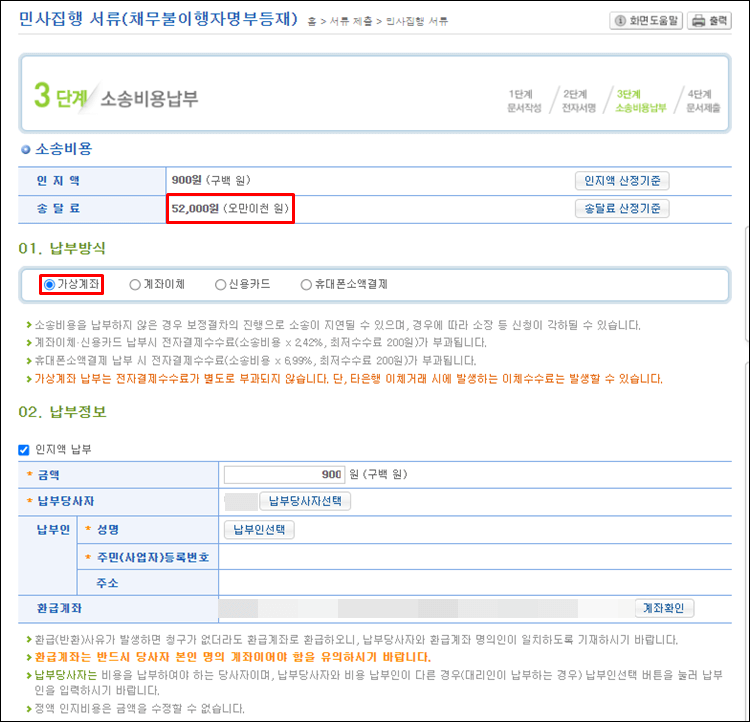This screenshot has height=722, width=750.
Task: Click the info icon in 화면도움말
Action: [620, 21]
